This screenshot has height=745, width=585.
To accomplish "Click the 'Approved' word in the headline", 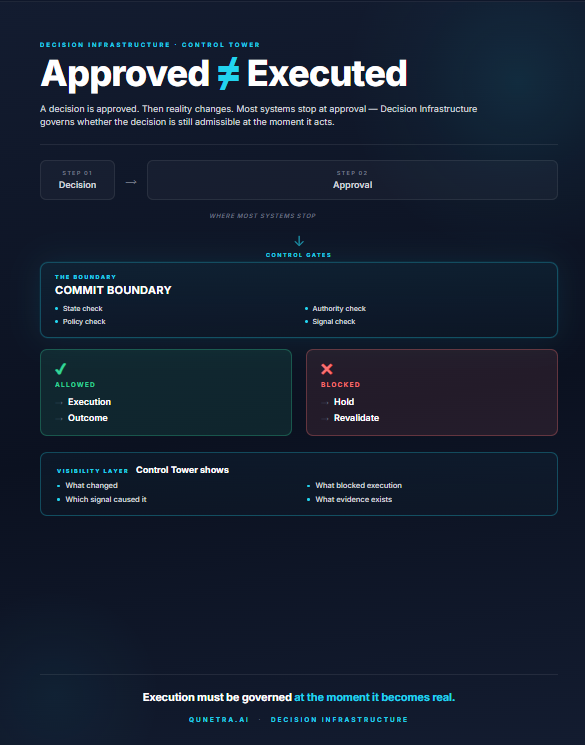I will 125,75.
